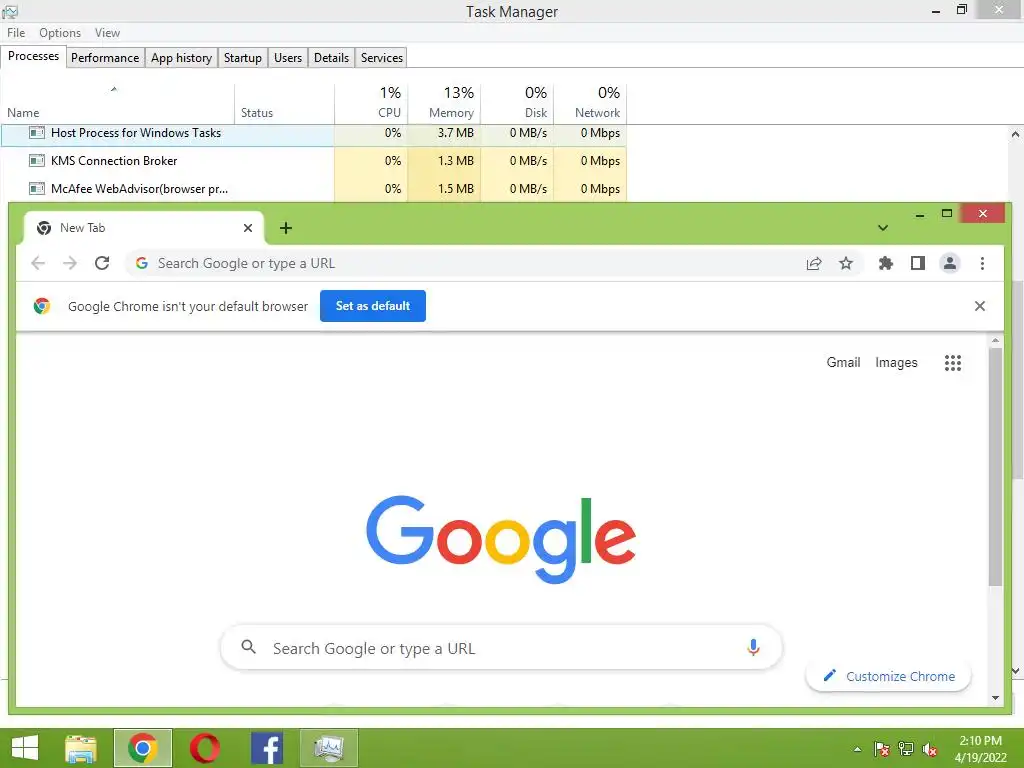
Task: Switch to the App history tab
Action: pyautogui.click(x=182, y=57)
